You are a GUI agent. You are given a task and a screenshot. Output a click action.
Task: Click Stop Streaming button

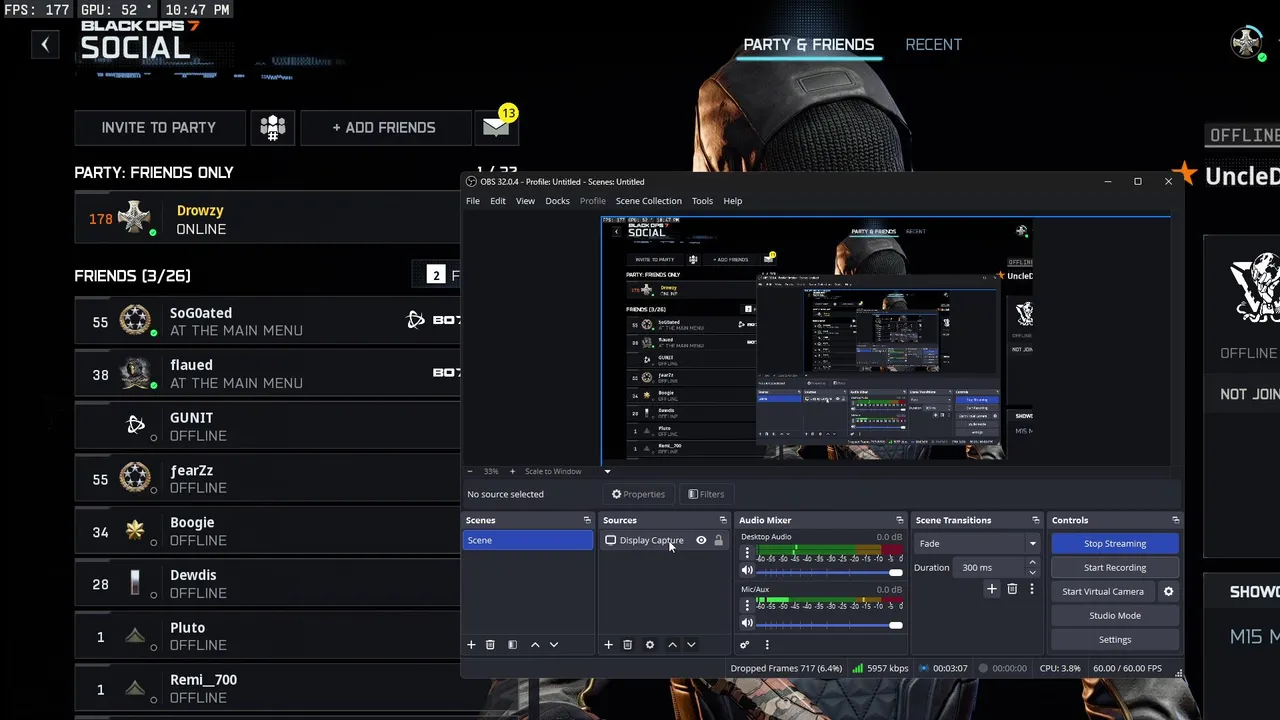[1115, 543]
